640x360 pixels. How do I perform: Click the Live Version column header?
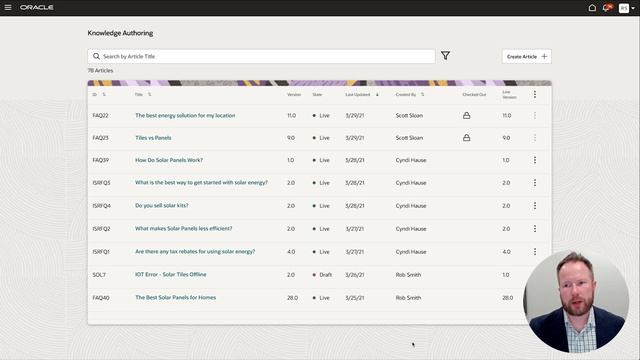click(509, 94)
